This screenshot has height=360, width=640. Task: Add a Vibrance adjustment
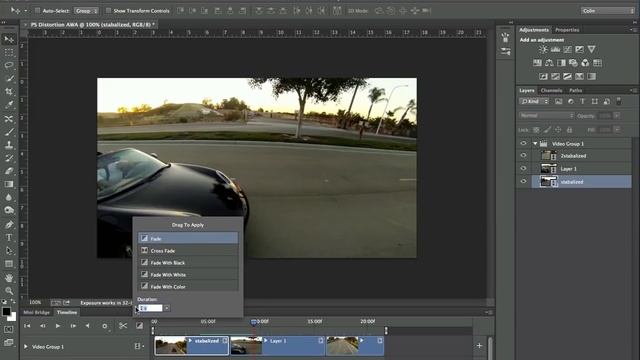tap(591, 49)
